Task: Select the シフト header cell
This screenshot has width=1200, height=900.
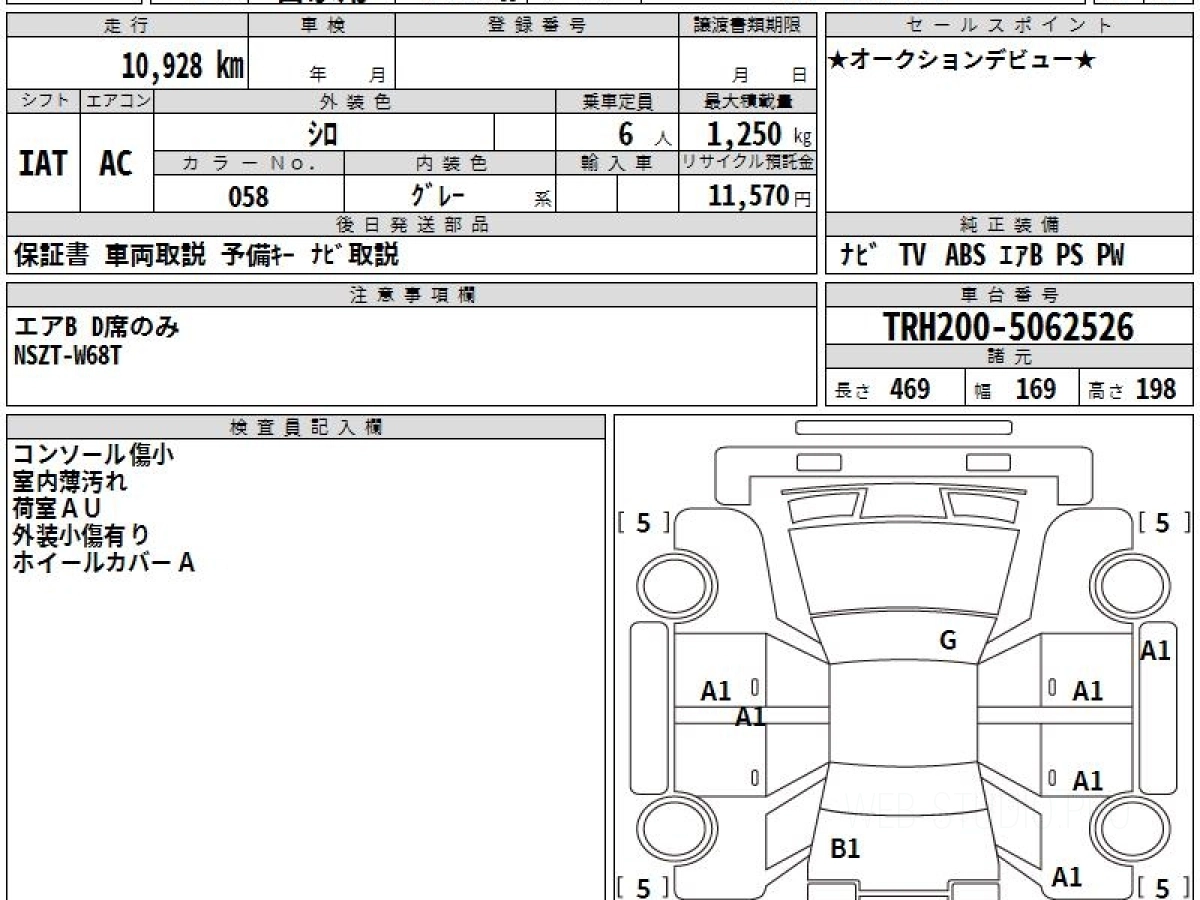Action: coord(44,101)
